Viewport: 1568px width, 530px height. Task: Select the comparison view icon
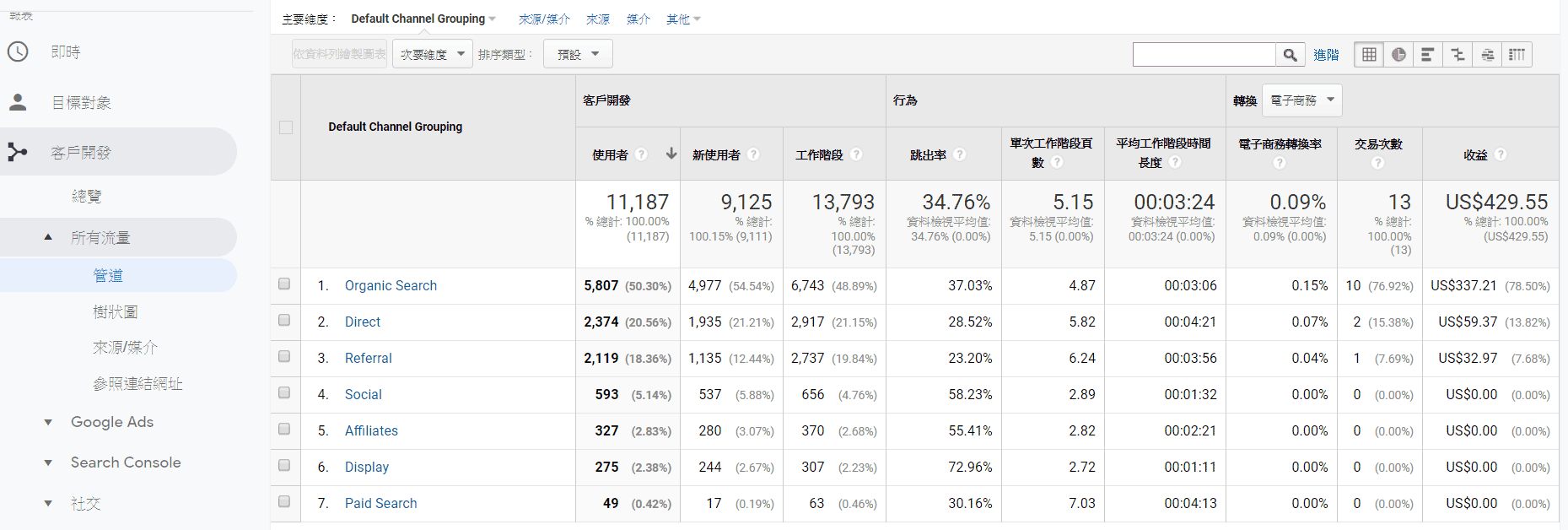(1458, 55)
